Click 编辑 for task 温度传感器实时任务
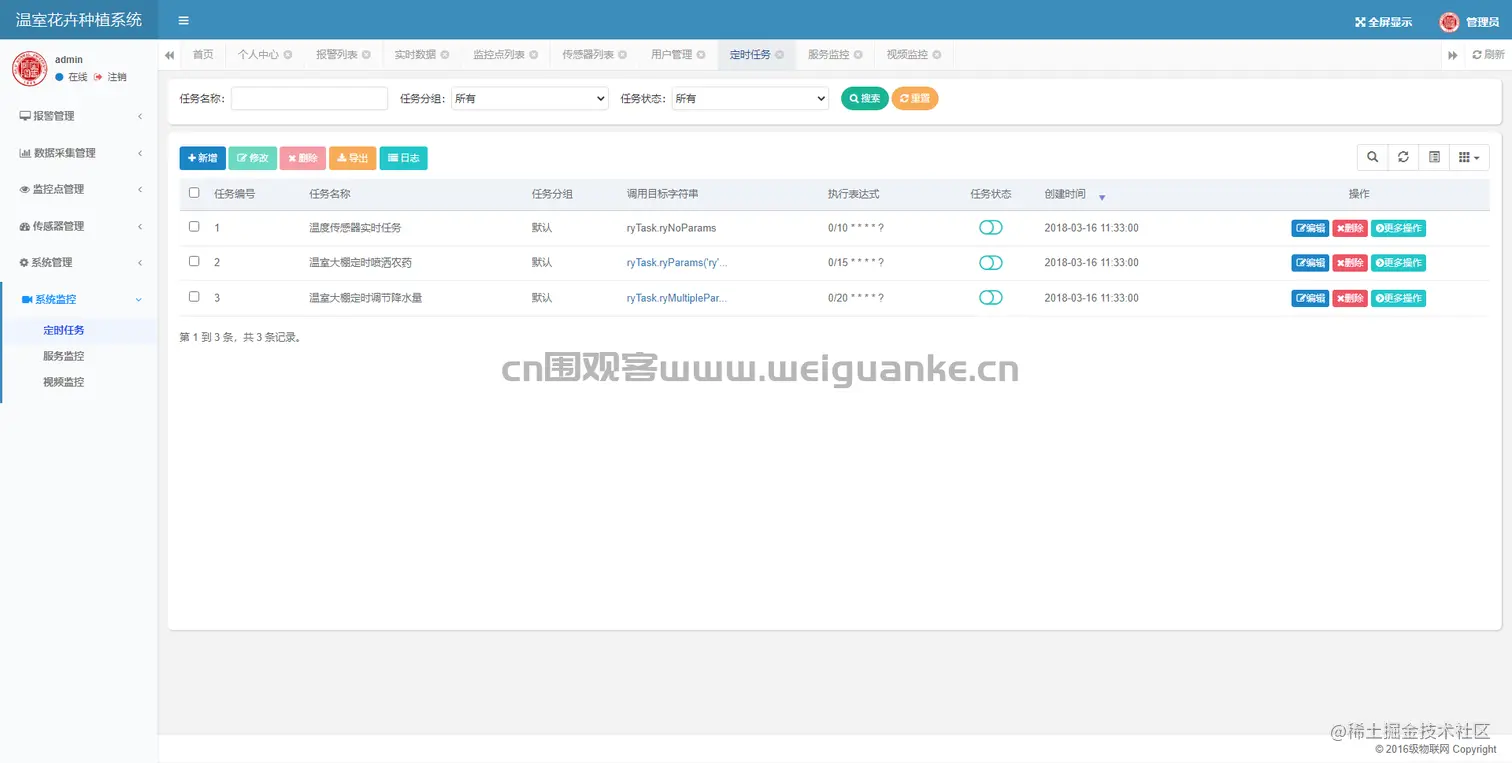This screenshot has height=763, width=1512. [1310, 228]
